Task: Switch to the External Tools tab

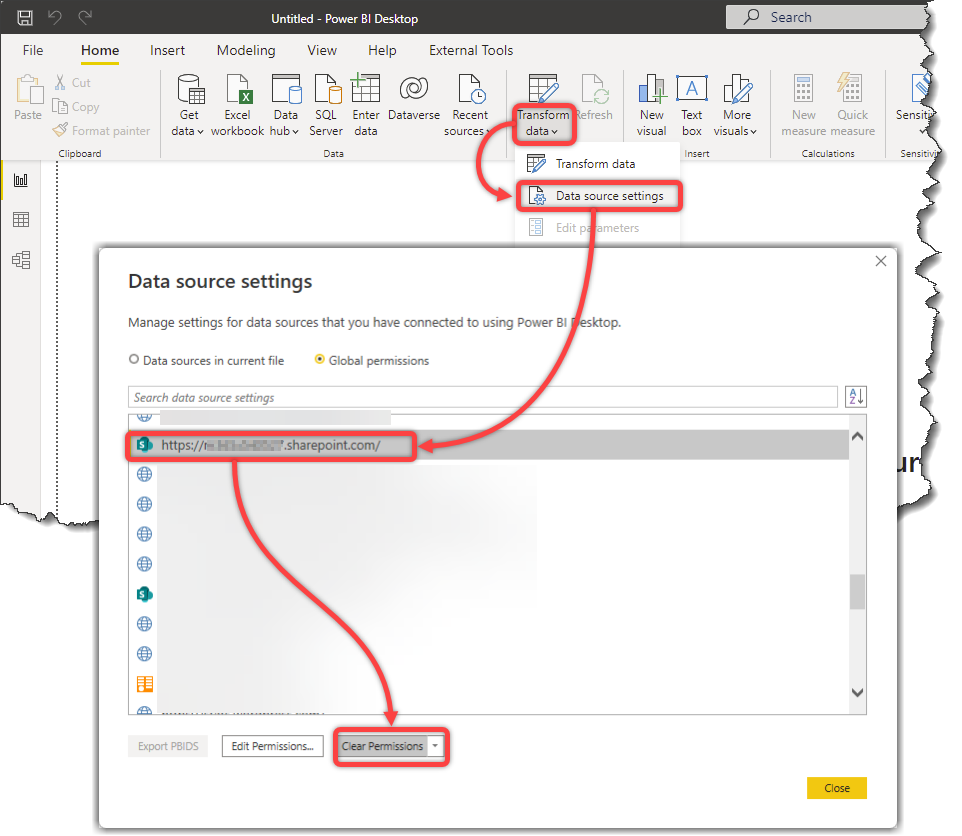Action: (x=471, y=50)
